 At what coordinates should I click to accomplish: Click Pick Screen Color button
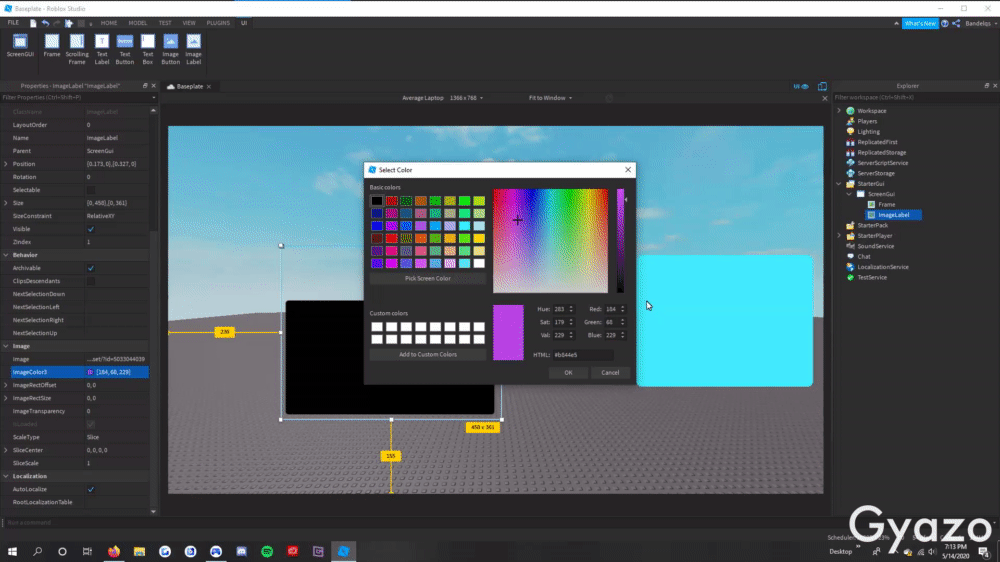point(427,279)
